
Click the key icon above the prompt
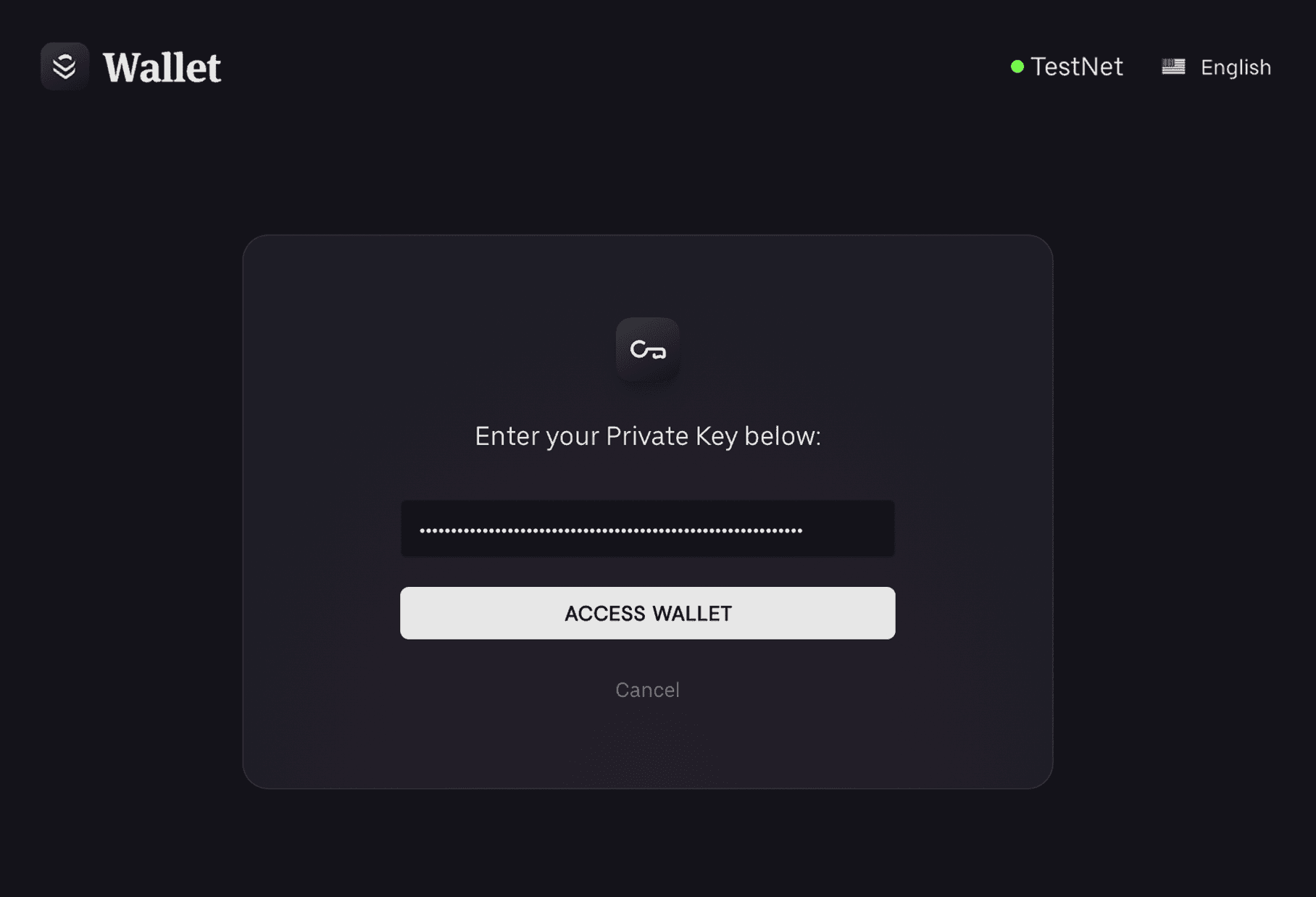point(647,350)
